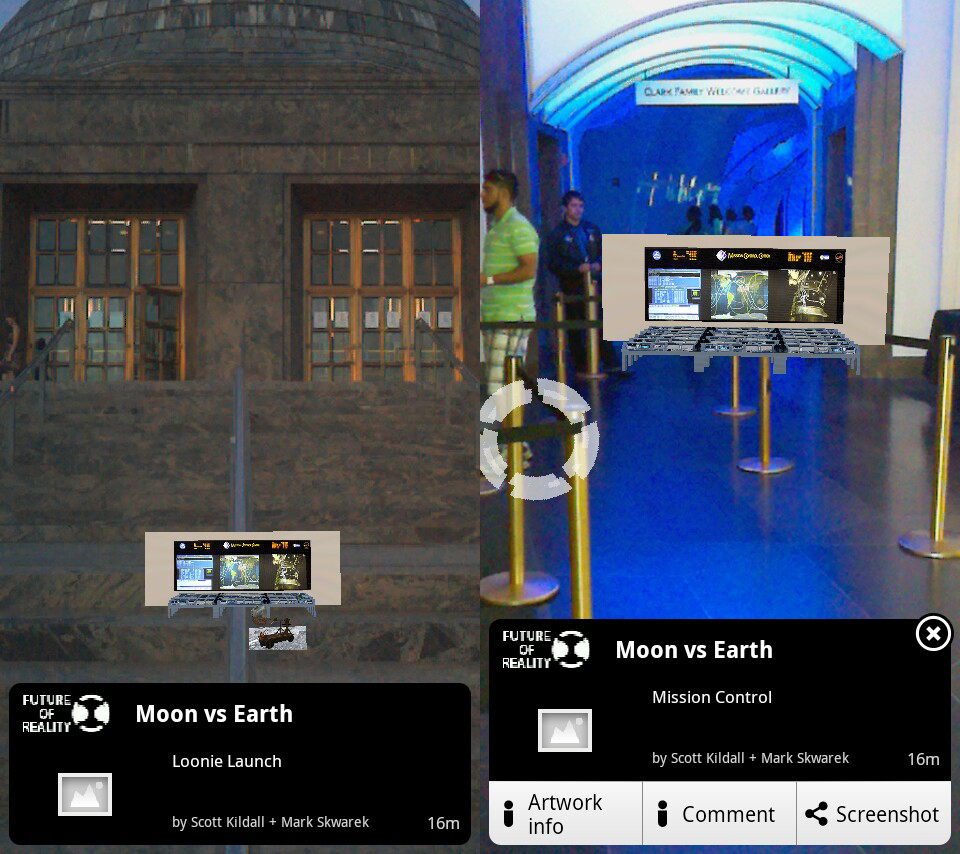The width and height of the screenshot is (960, 854).
Task: Select the Mission Control subtitle text
Action: tap(712, 697)
